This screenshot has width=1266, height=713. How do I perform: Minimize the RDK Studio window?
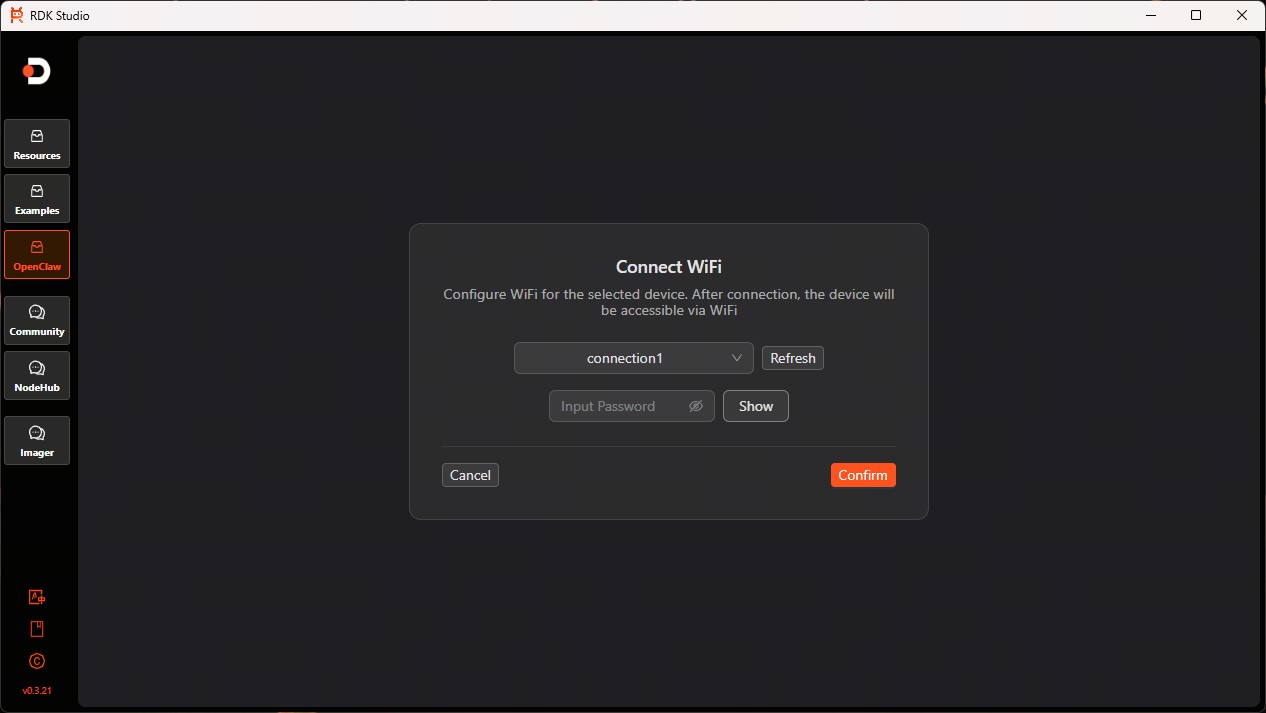coord(1150,15)
